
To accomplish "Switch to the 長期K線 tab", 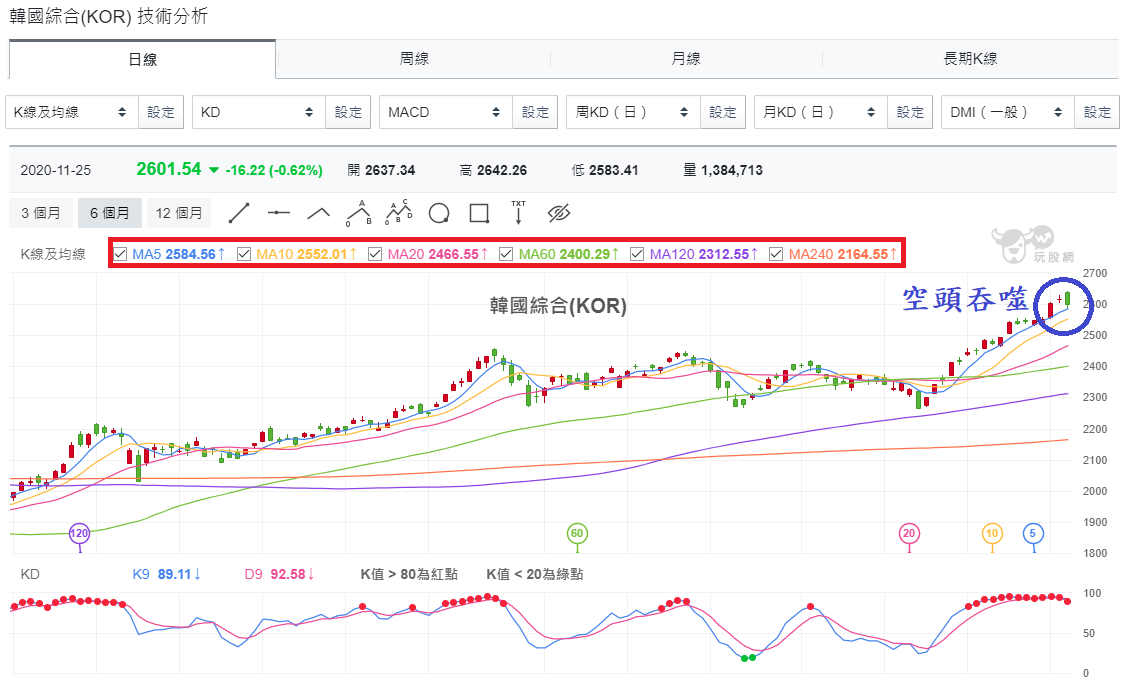I will (970, 59).
